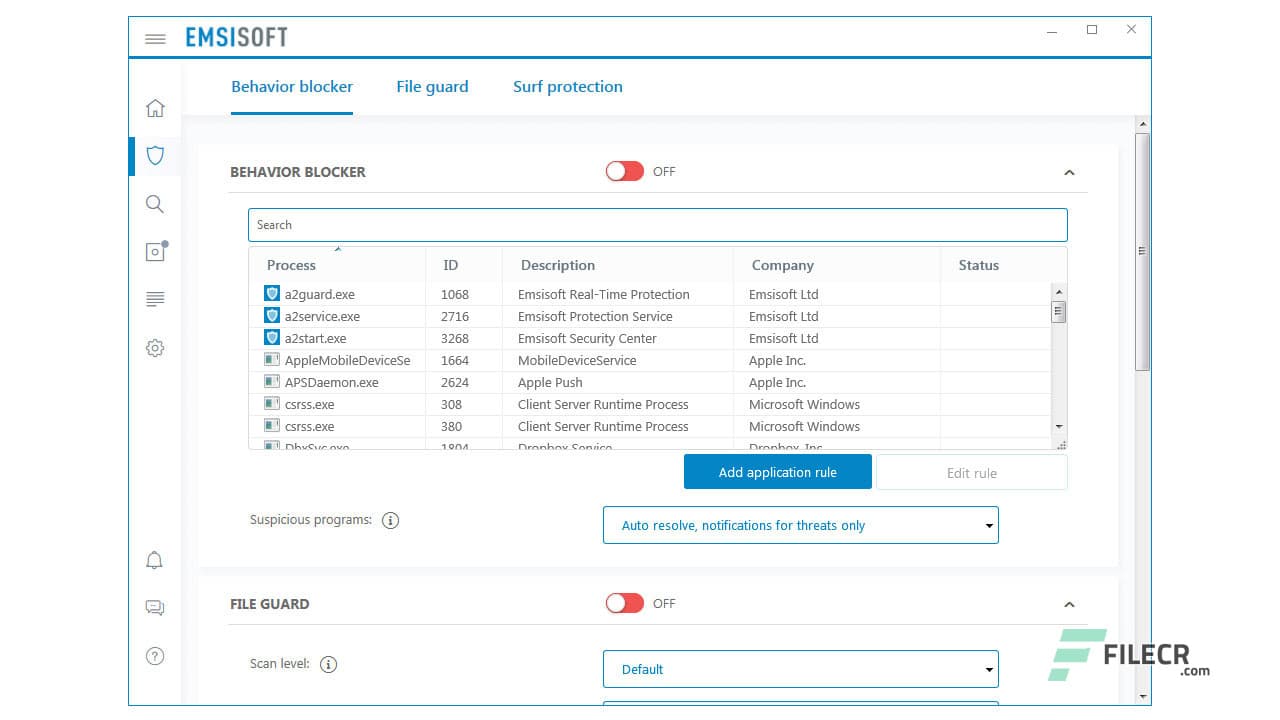Image resolution: width=1280 pixels, height=720 pixels.
Task: Collapse the Behavior Blocker section chevron
Action: tap(1069, 172)
